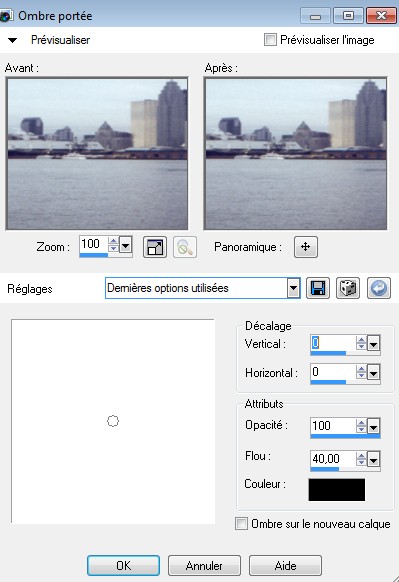This screenshot has width=399, height=582.
Task: Collapse the Prévisualiser disclosure triangle
Action: [12, 40]
